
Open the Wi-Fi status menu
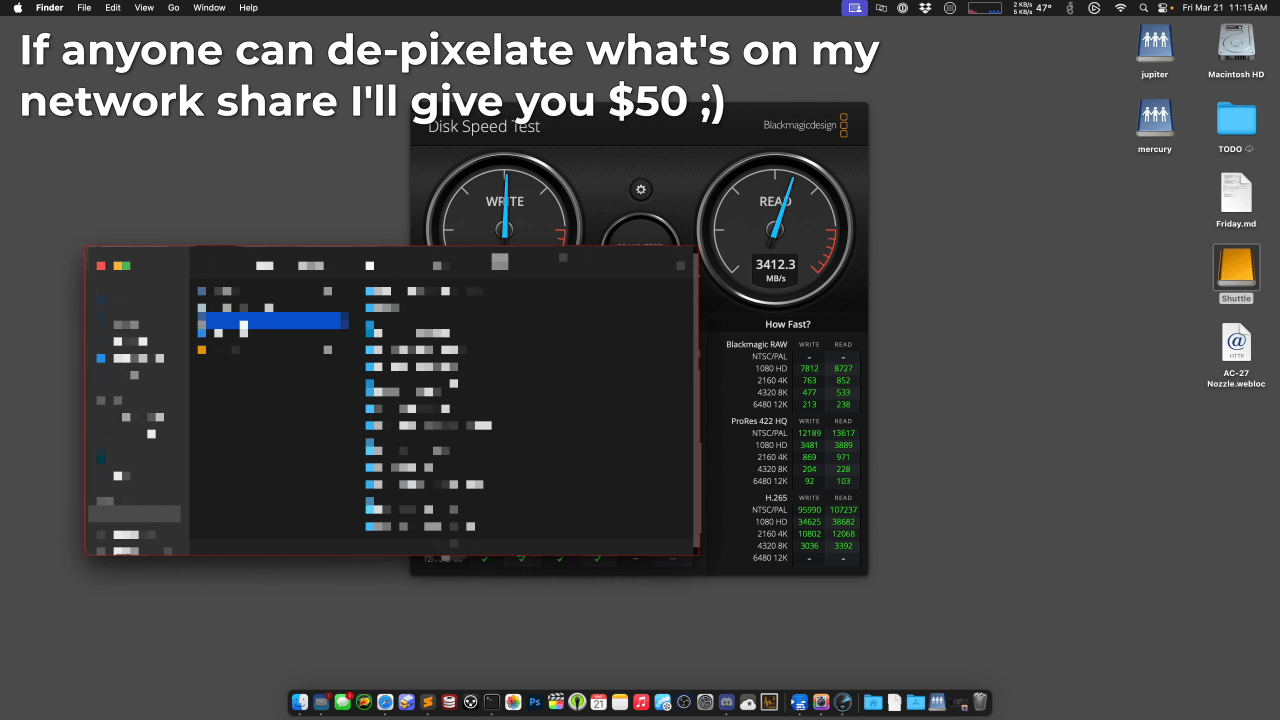coord(1120,7)
